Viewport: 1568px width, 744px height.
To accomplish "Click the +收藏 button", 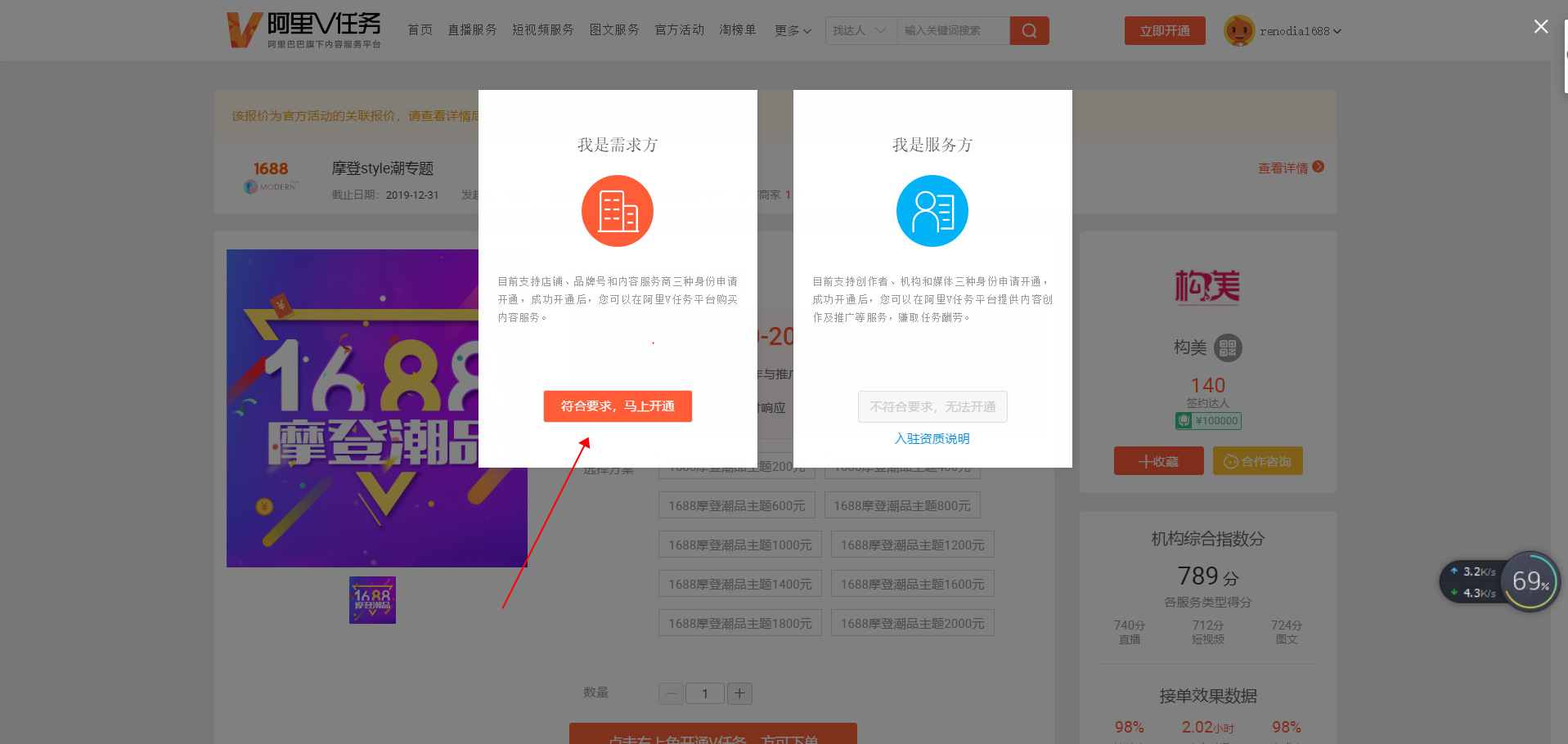I will 1159,461.
